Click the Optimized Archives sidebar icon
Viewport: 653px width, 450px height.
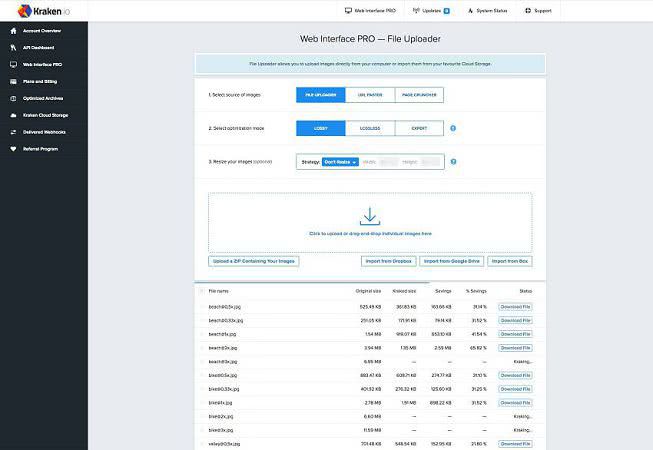tap(13, 98)
